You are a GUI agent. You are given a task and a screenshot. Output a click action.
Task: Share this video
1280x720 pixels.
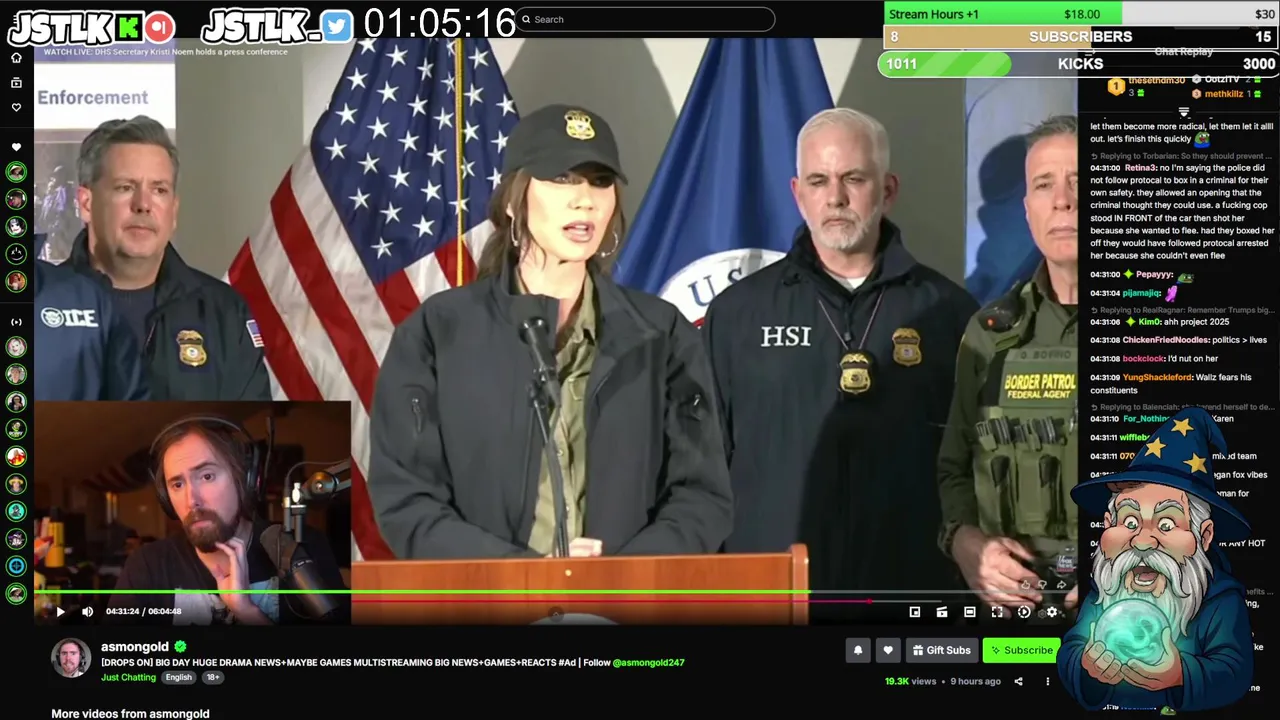[1019, 681]
